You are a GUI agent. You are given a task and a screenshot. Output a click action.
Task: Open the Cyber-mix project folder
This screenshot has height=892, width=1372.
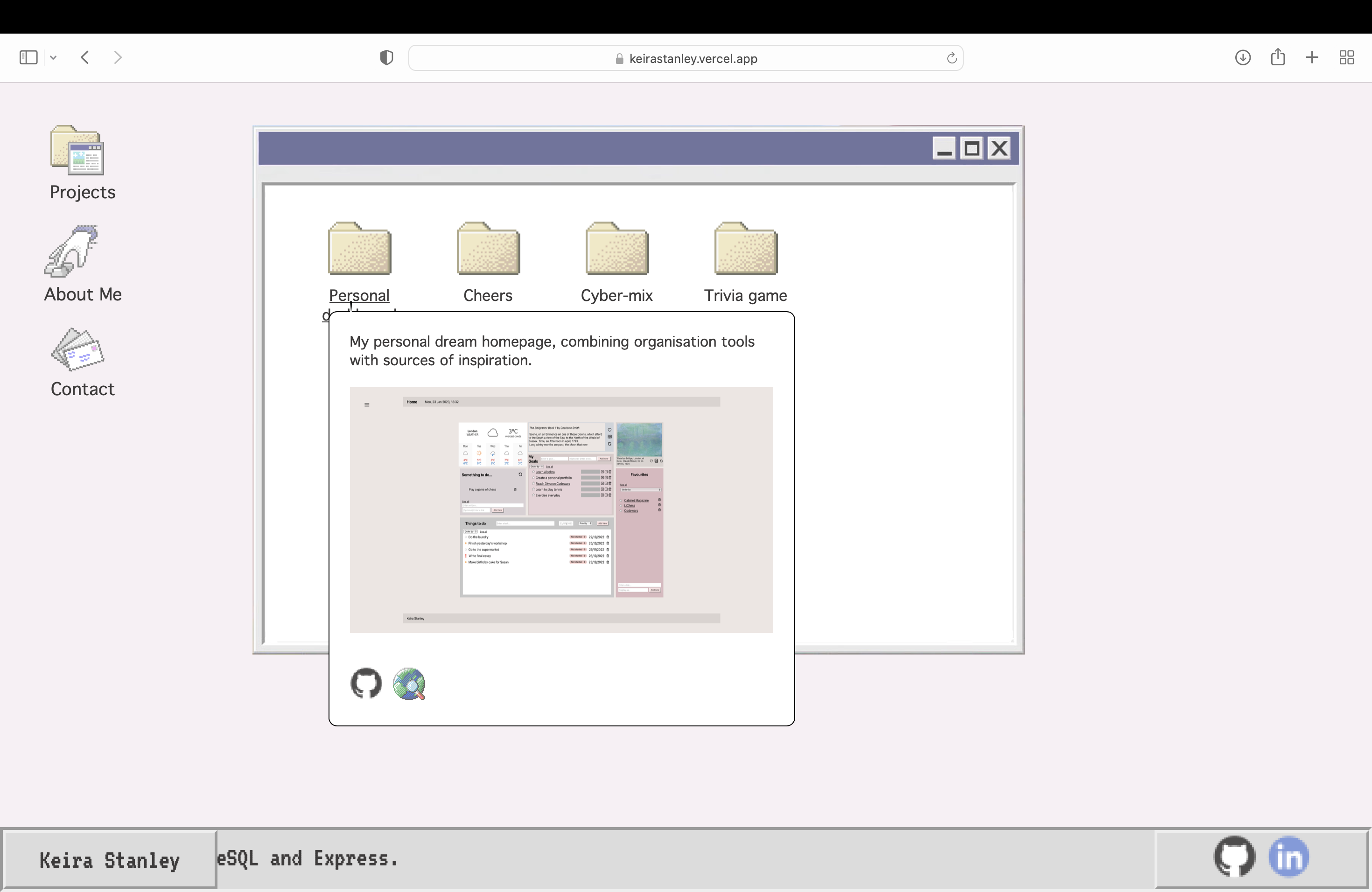[x=616, y=249]
